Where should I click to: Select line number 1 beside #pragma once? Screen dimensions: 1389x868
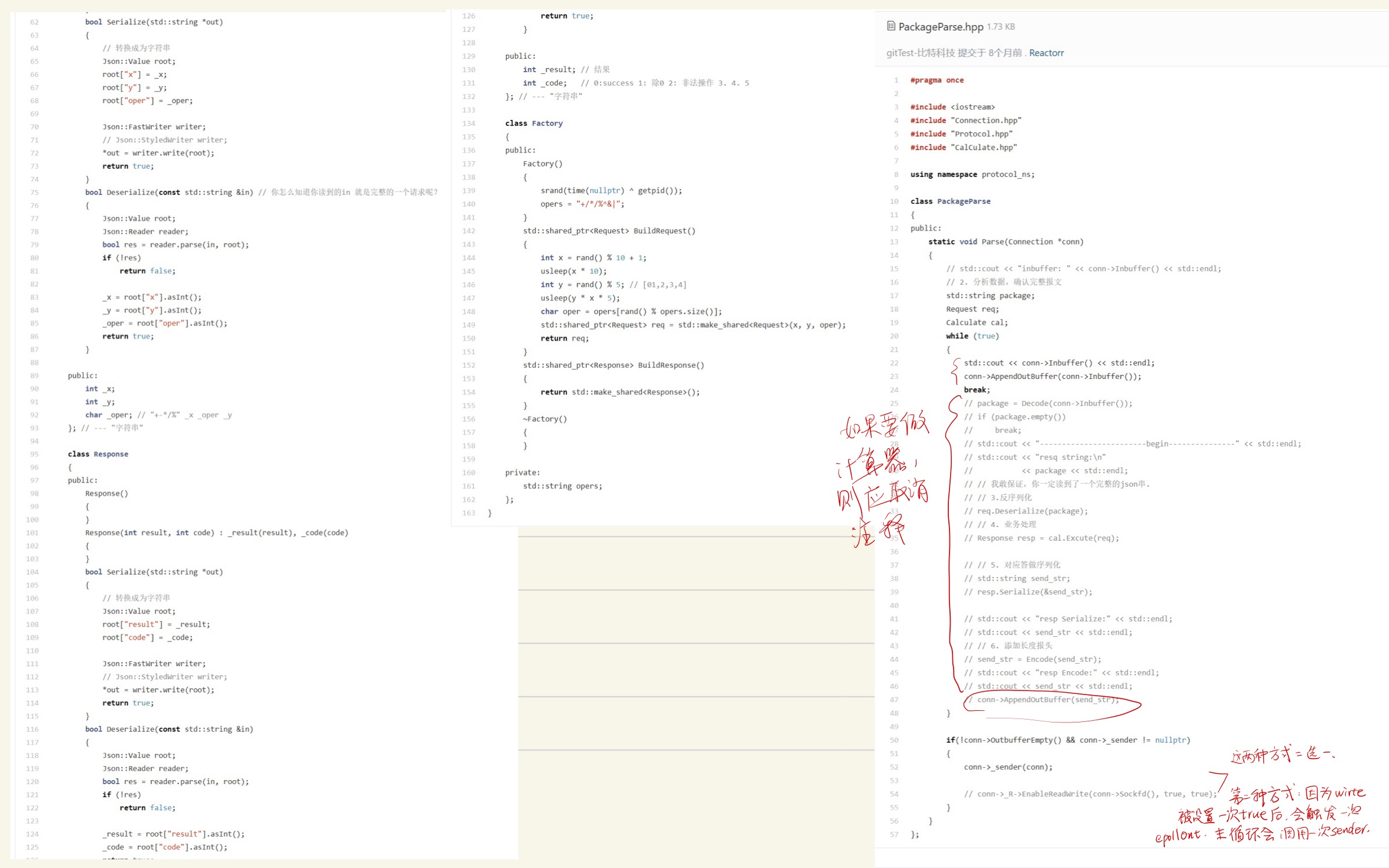[x=896, y=80]
